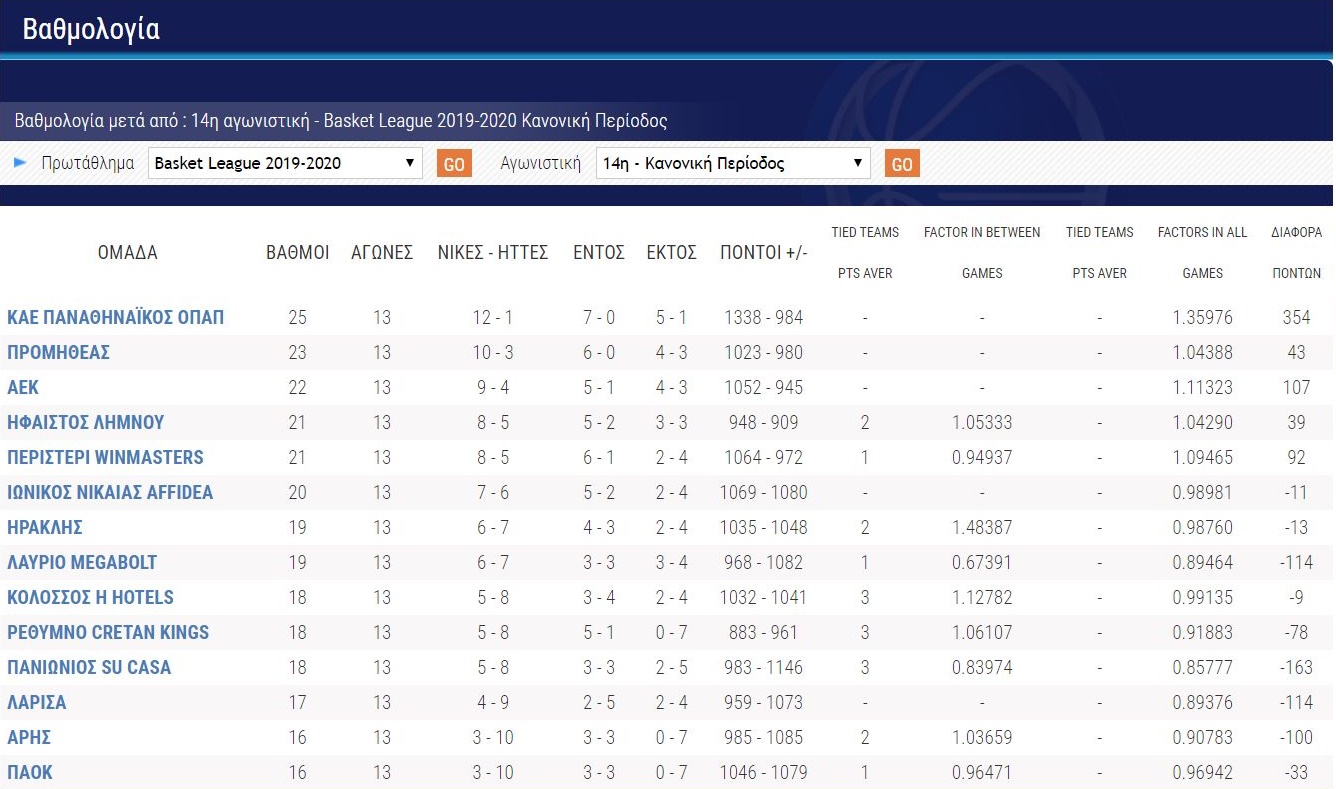
Task: Select the ΑΕΚ team link
Action: [23, 388]
